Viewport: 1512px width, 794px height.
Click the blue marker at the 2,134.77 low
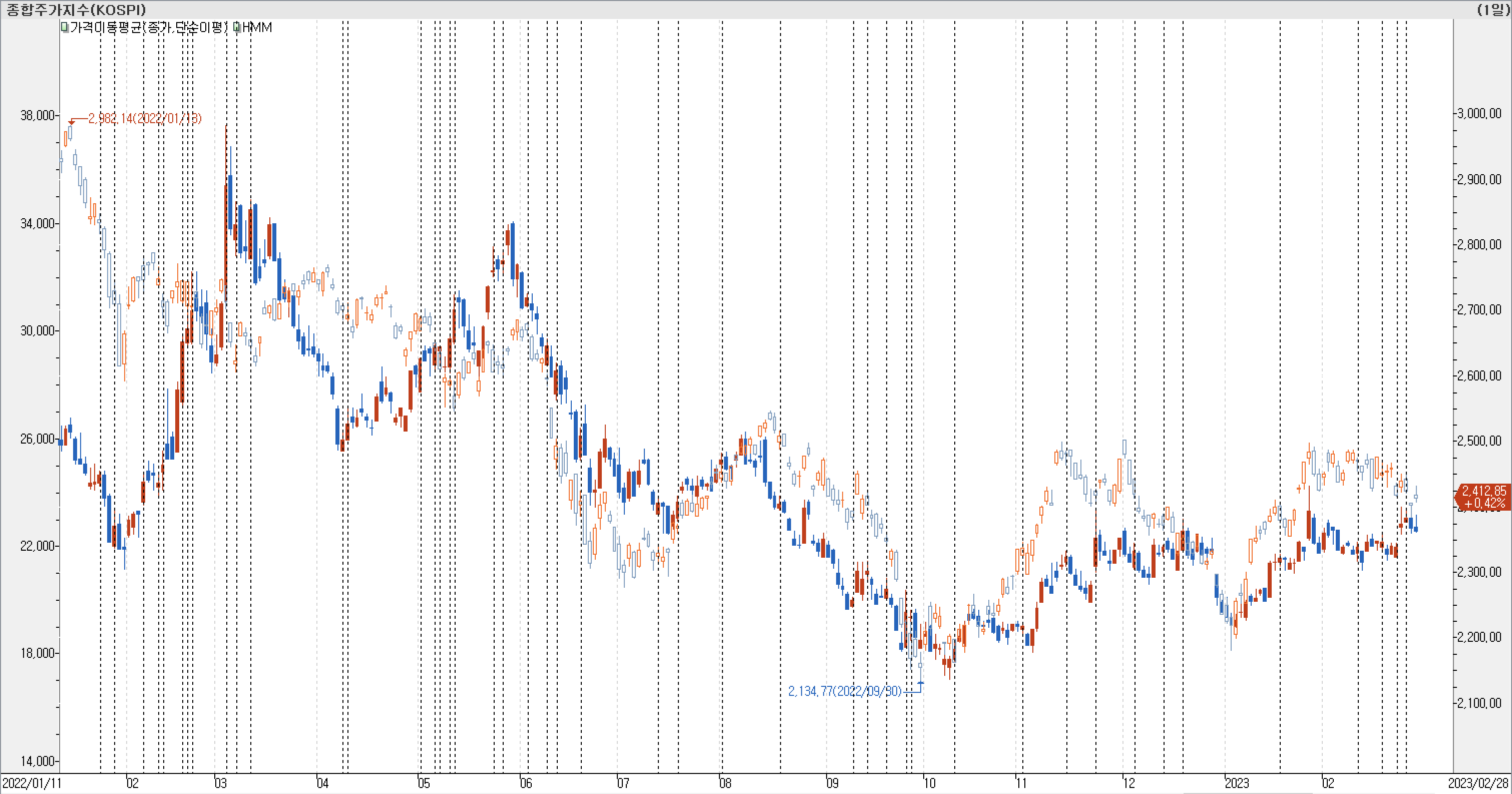point(920,683)
